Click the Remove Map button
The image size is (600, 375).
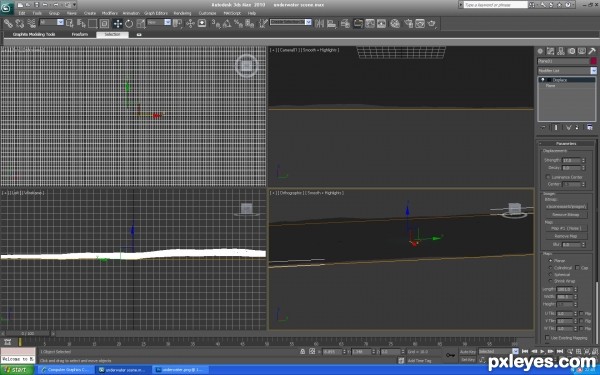click(x=566, y=236)
